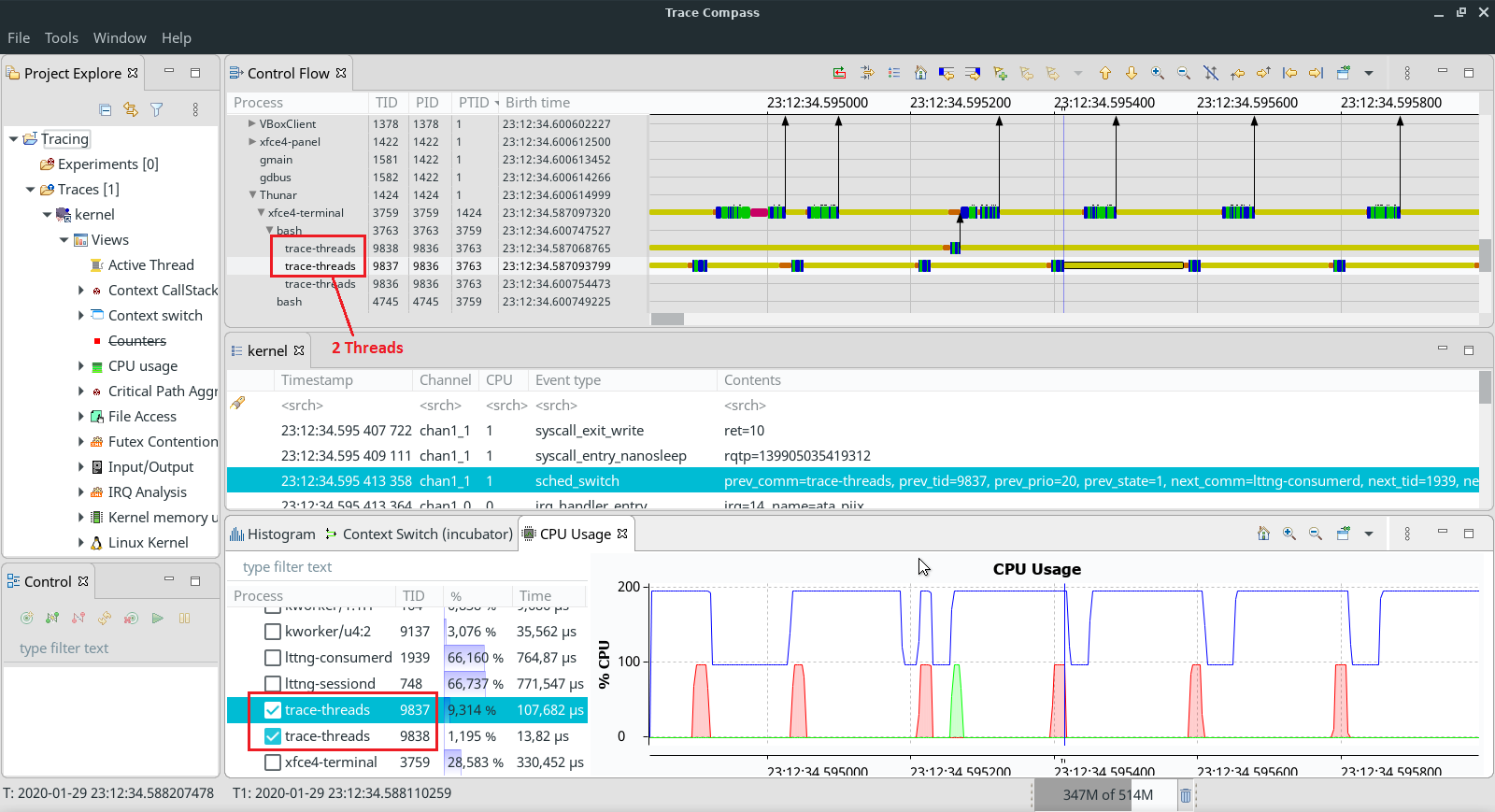Collapse the Thunar process node
This screenshot has height=812, width=1495.
pos(252,195)
